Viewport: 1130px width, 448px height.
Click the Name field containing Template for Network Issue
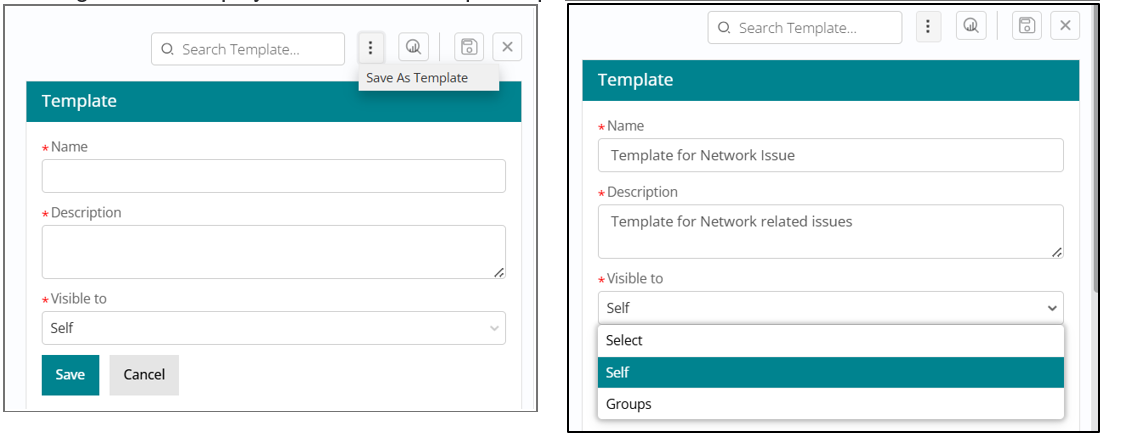coord(830,155)
